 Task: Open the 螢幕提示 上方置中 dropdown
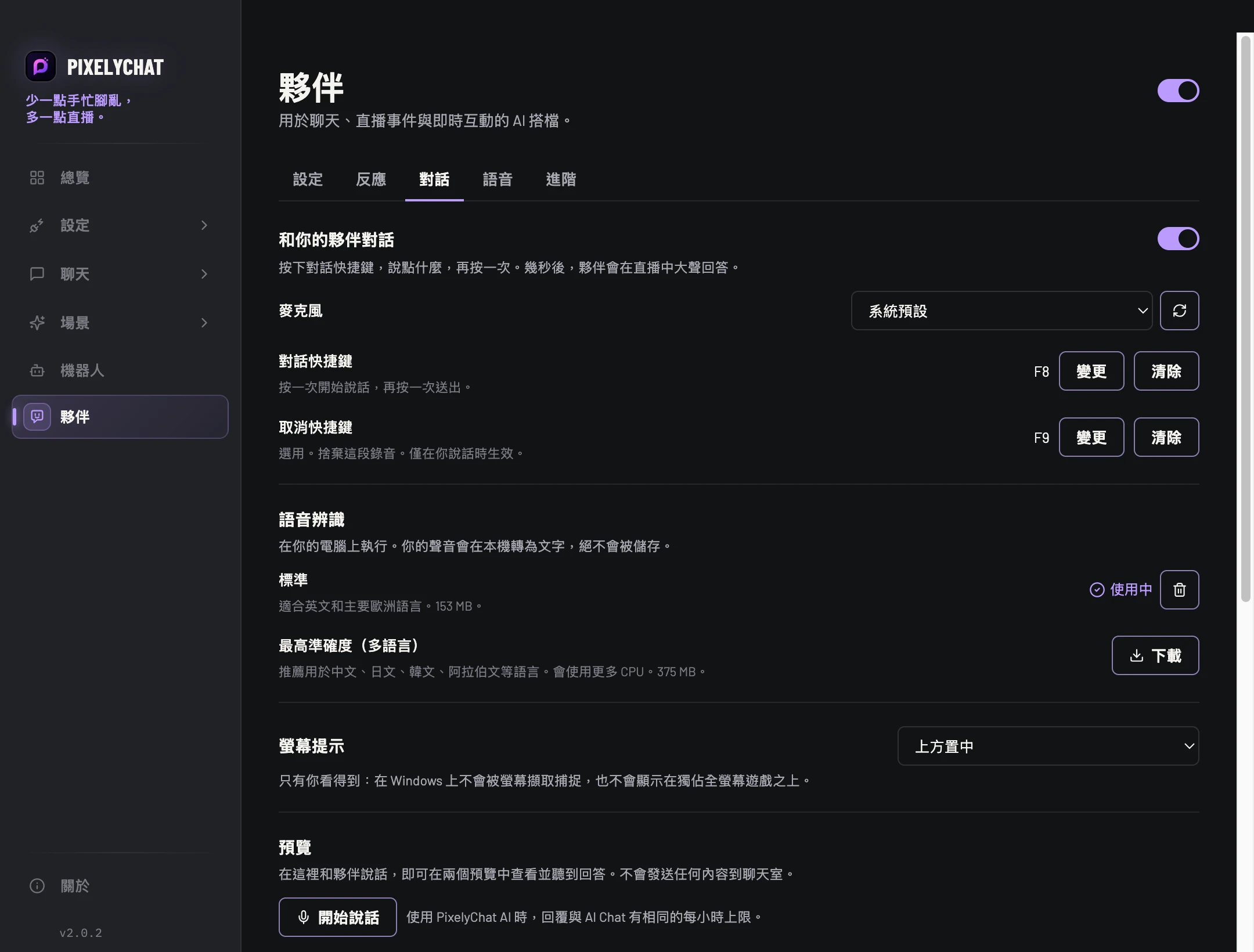1048,746
